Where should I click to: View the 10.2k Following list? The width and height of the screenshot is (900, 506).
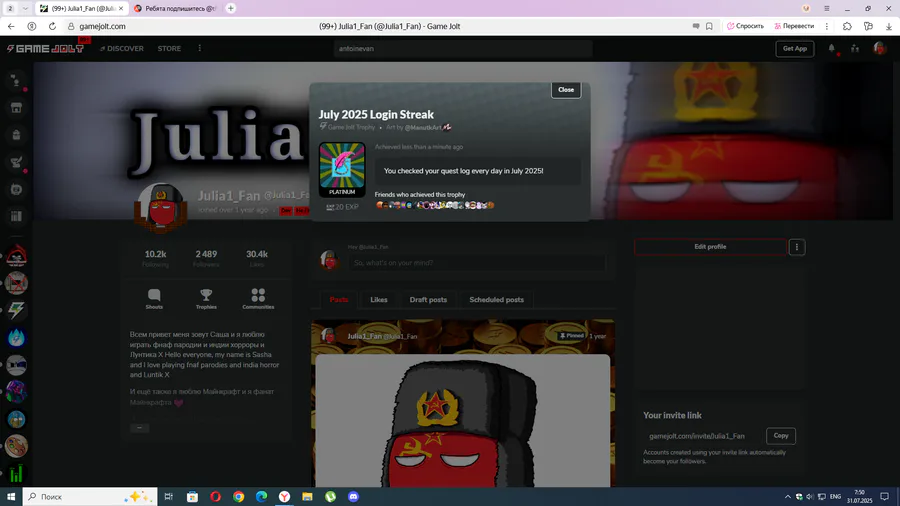pos(156,258)
